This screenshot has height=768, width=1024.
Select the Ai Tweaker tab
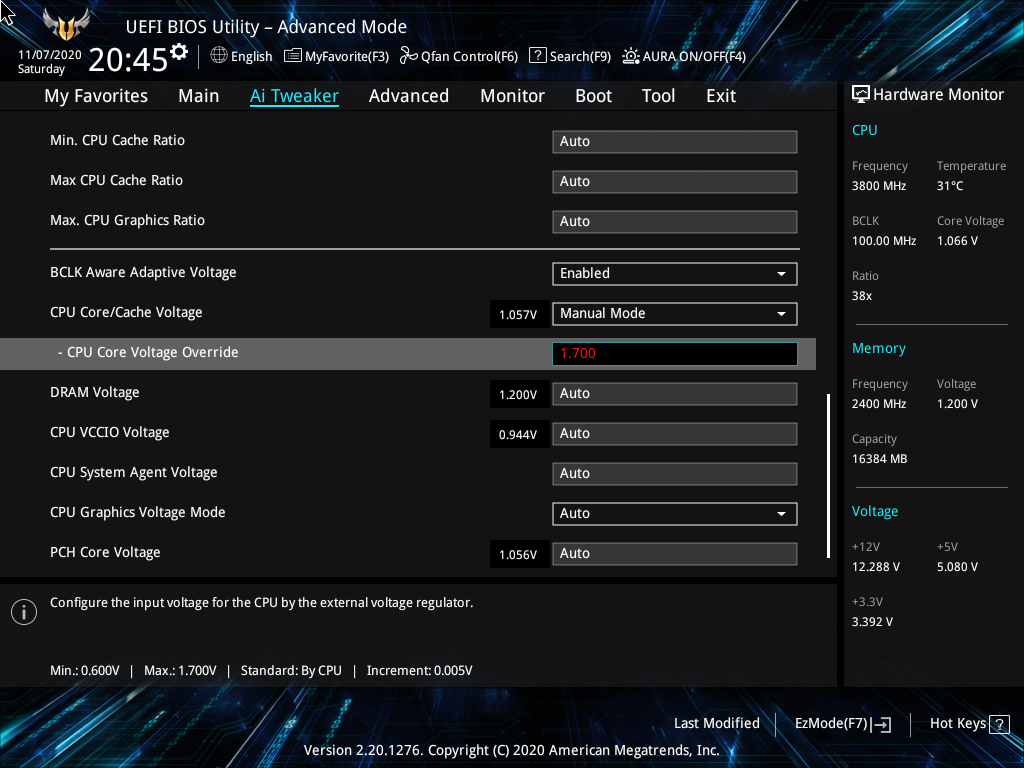click(295, 96)
